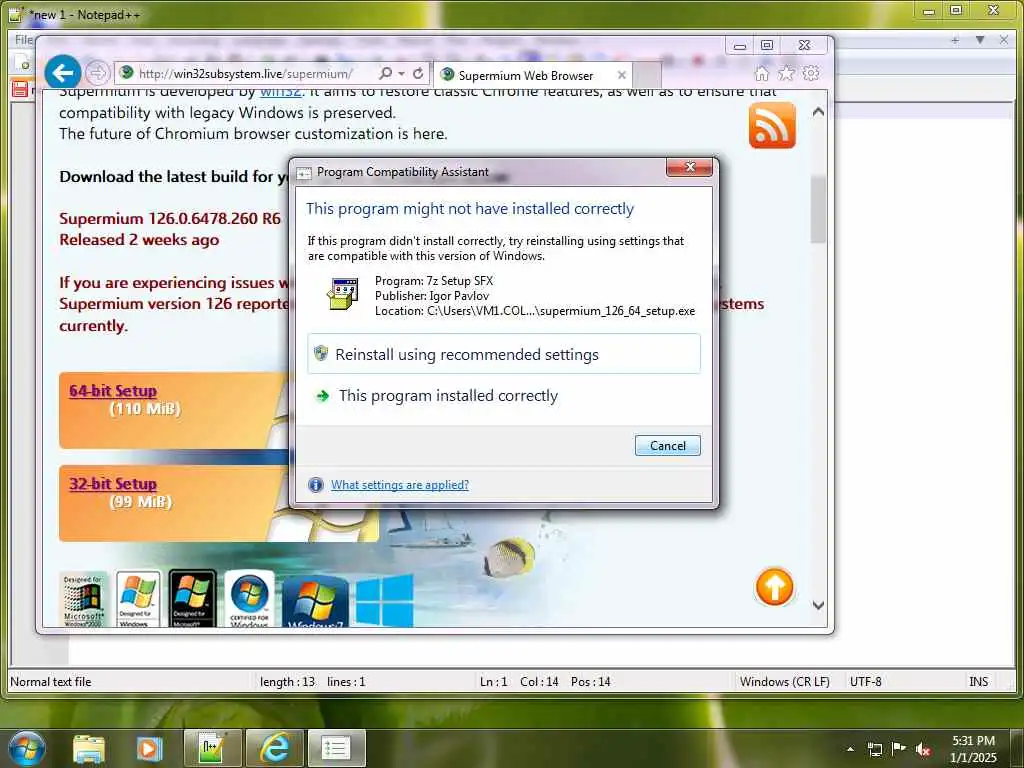Click Ln : 1 in status bar
Image resolution: width=1024 pixels, height=768 pixels.
[493, 682]
